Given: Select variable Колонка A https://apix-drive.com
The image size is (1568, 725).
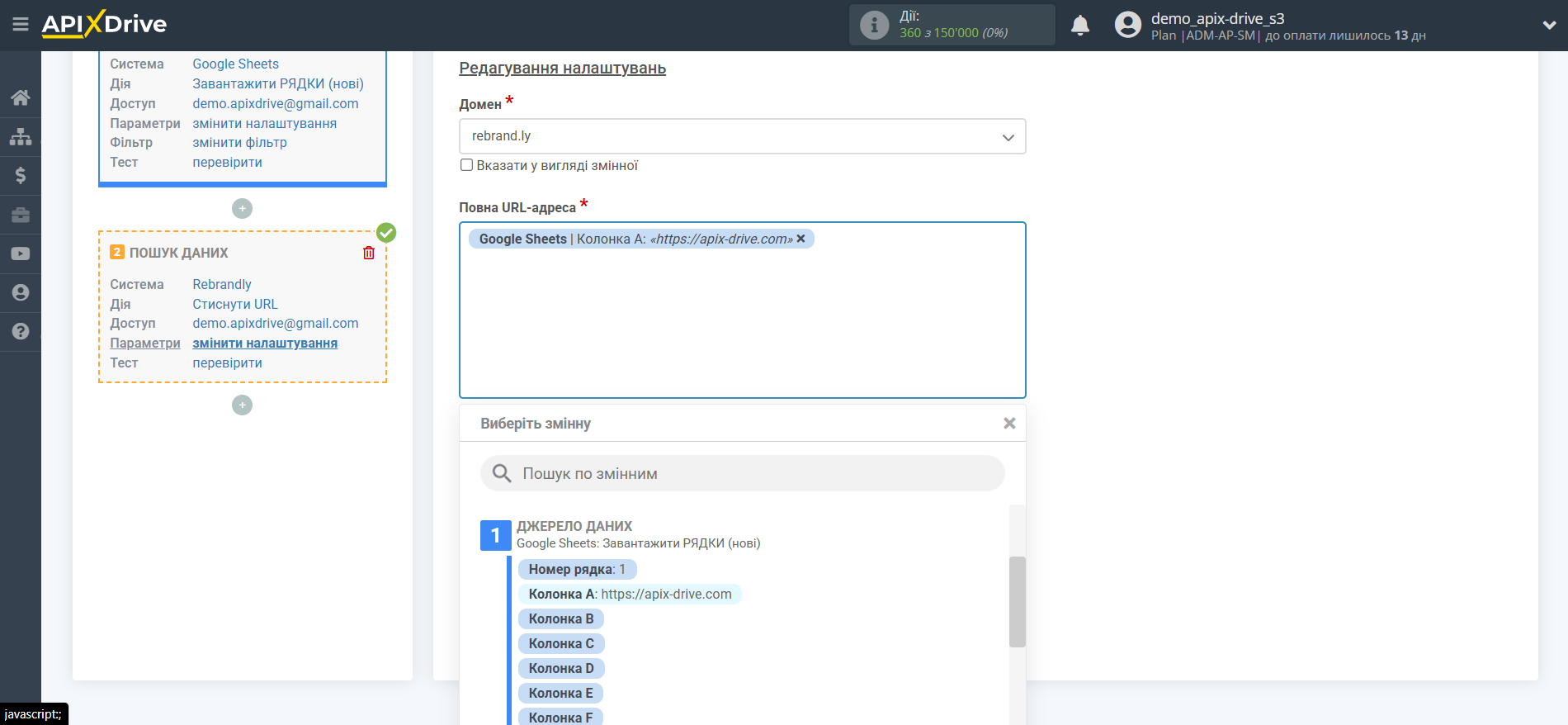Looking at the screenshot, I should [630, 594].
